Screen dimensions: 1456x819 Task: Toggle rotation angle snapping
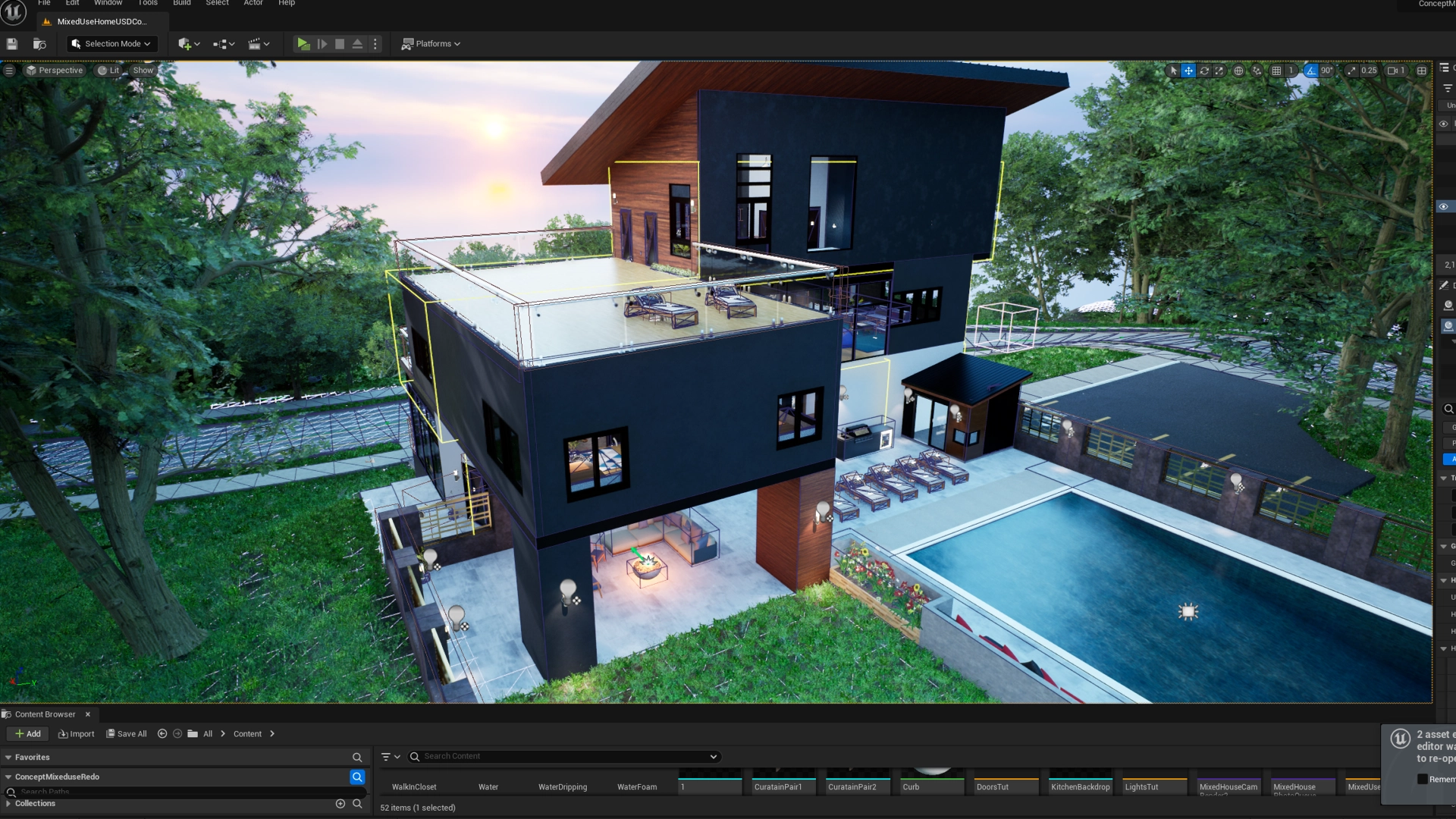tap(1311, 71)
